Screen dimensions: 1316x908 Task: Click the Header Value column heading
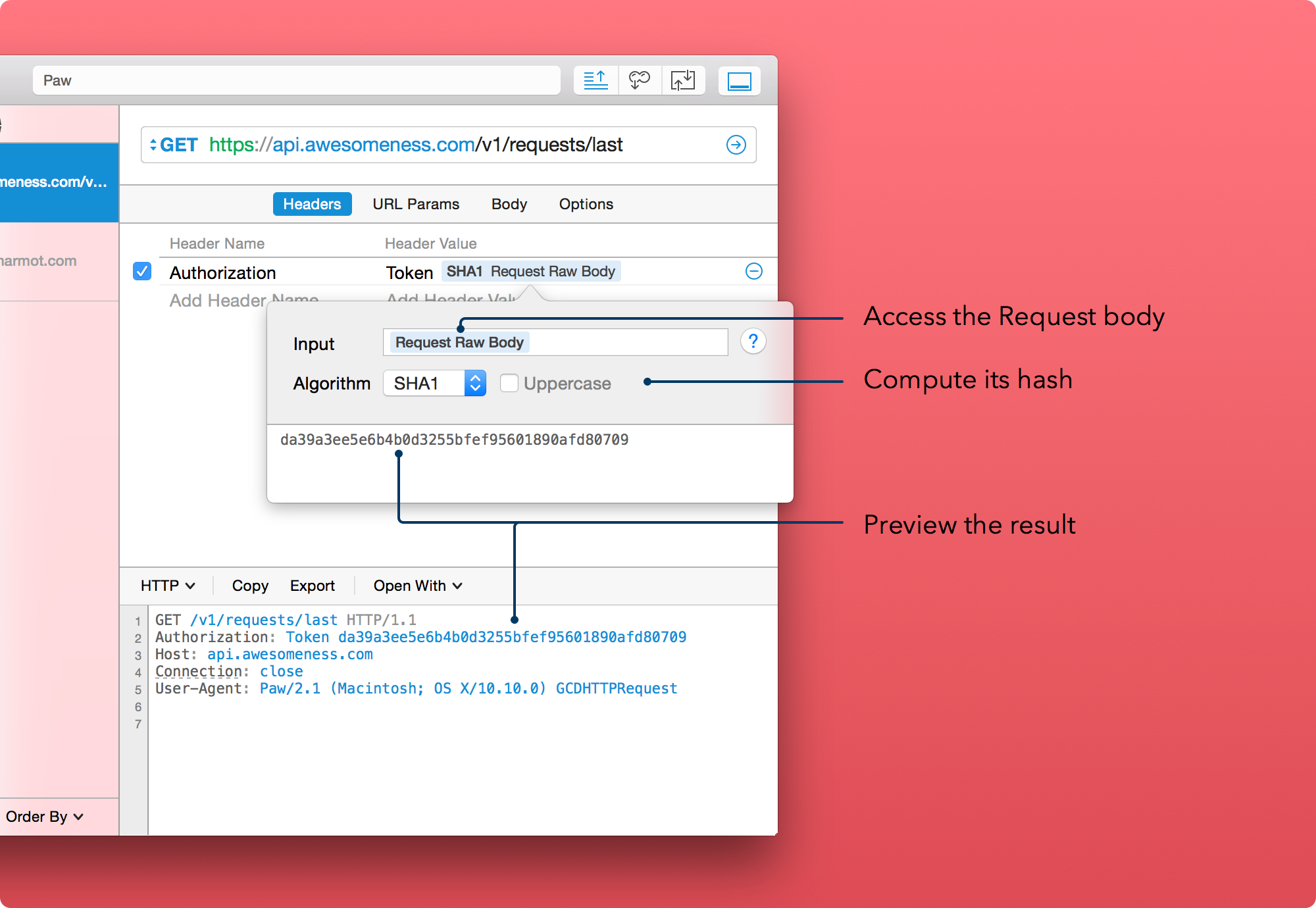click(430, 243)
